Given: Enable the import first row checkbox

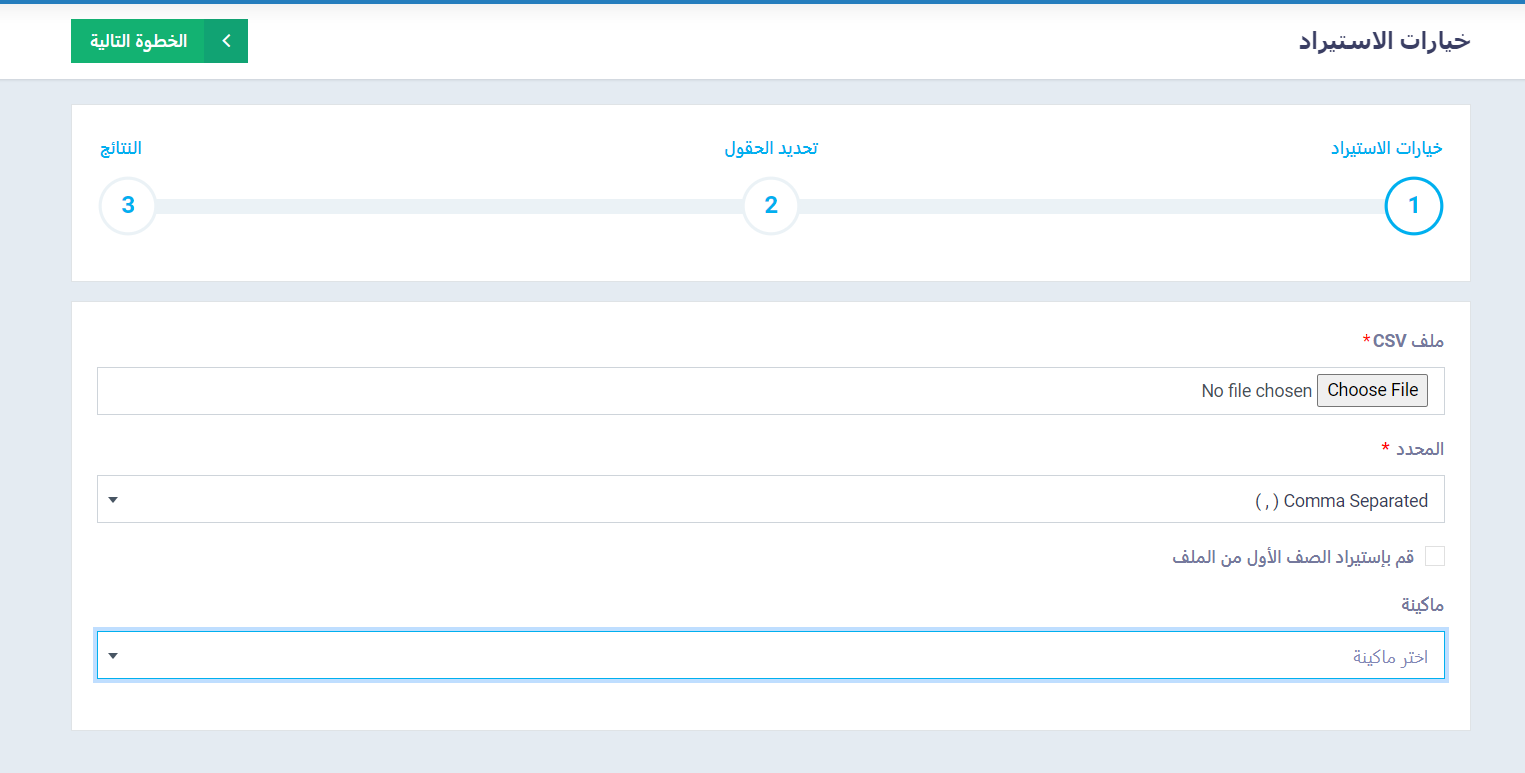Looking at the screenshot, I should coord(1434,556).
